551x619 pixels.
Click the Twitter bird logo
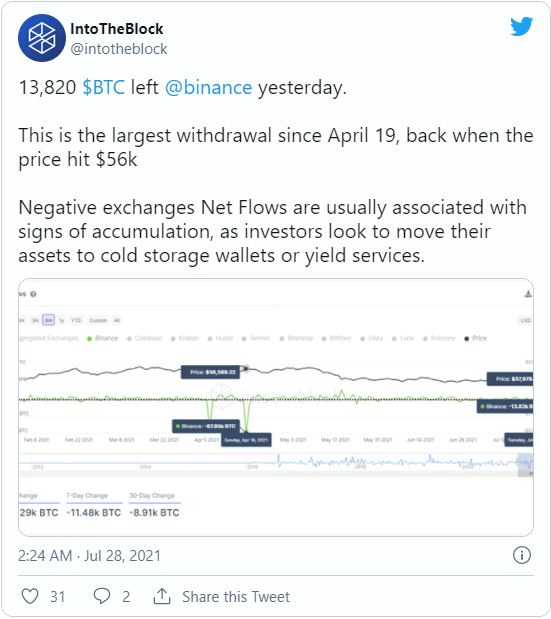coord(521,27)
